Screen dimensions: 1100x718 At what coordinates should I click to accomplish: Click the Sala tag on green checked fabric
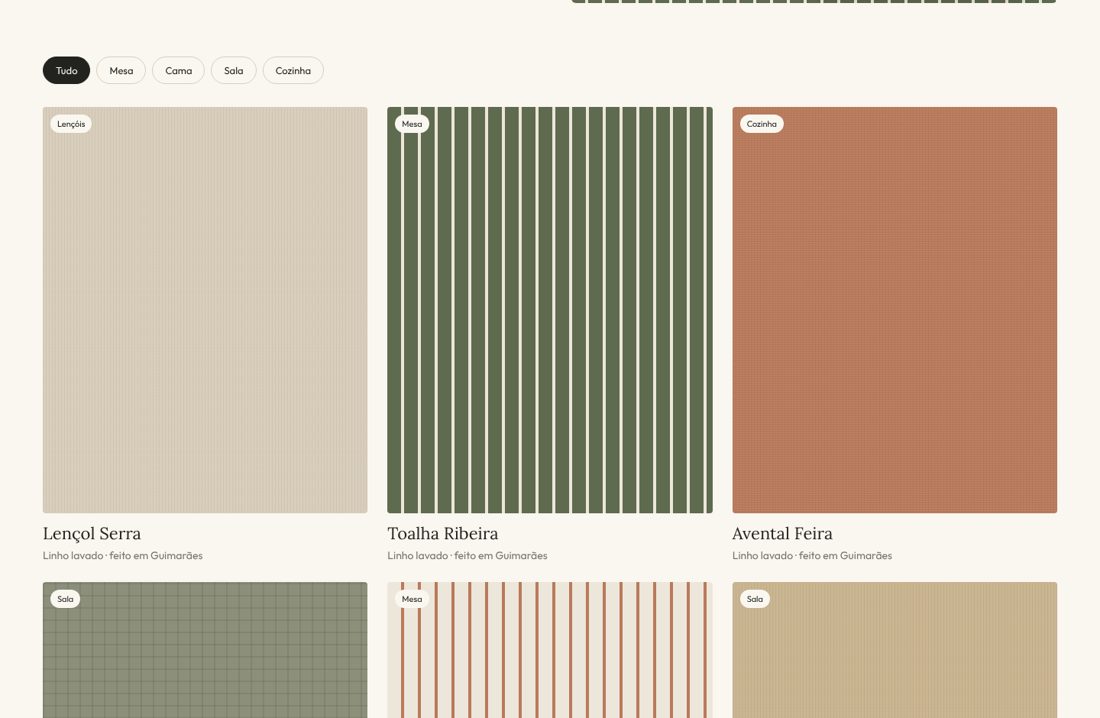click(65, 599)
